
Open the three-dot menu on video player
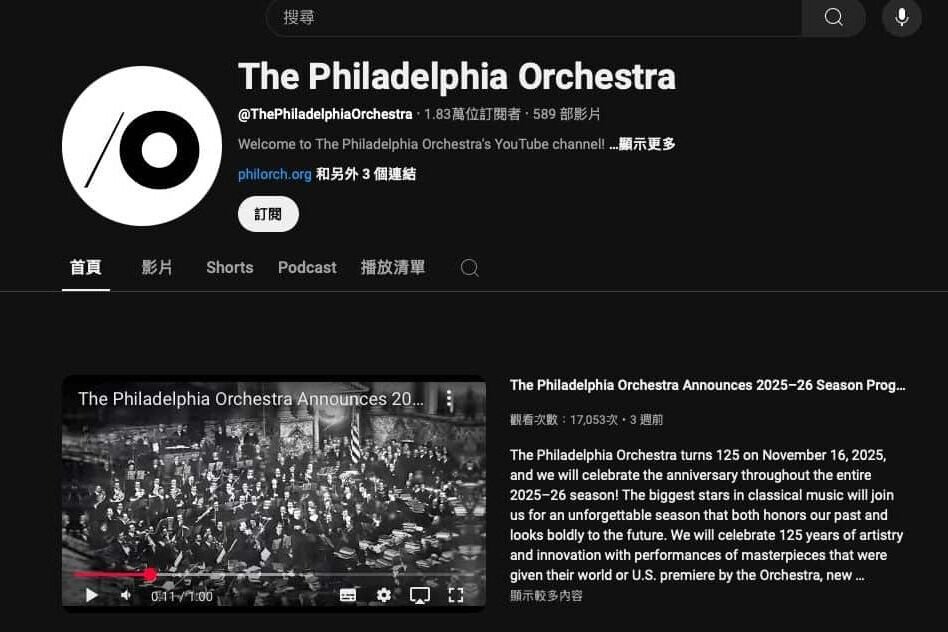[449, 399]
